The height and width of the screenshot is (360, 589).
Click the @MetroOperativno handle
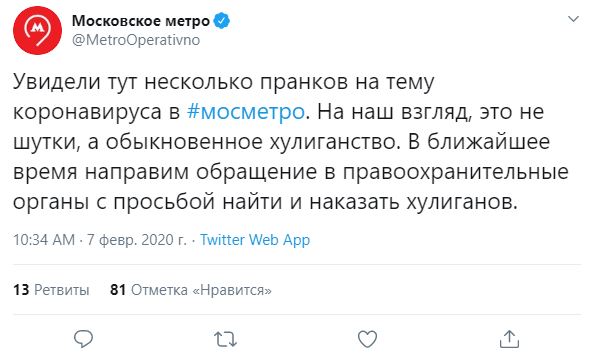tap(136, 40)
